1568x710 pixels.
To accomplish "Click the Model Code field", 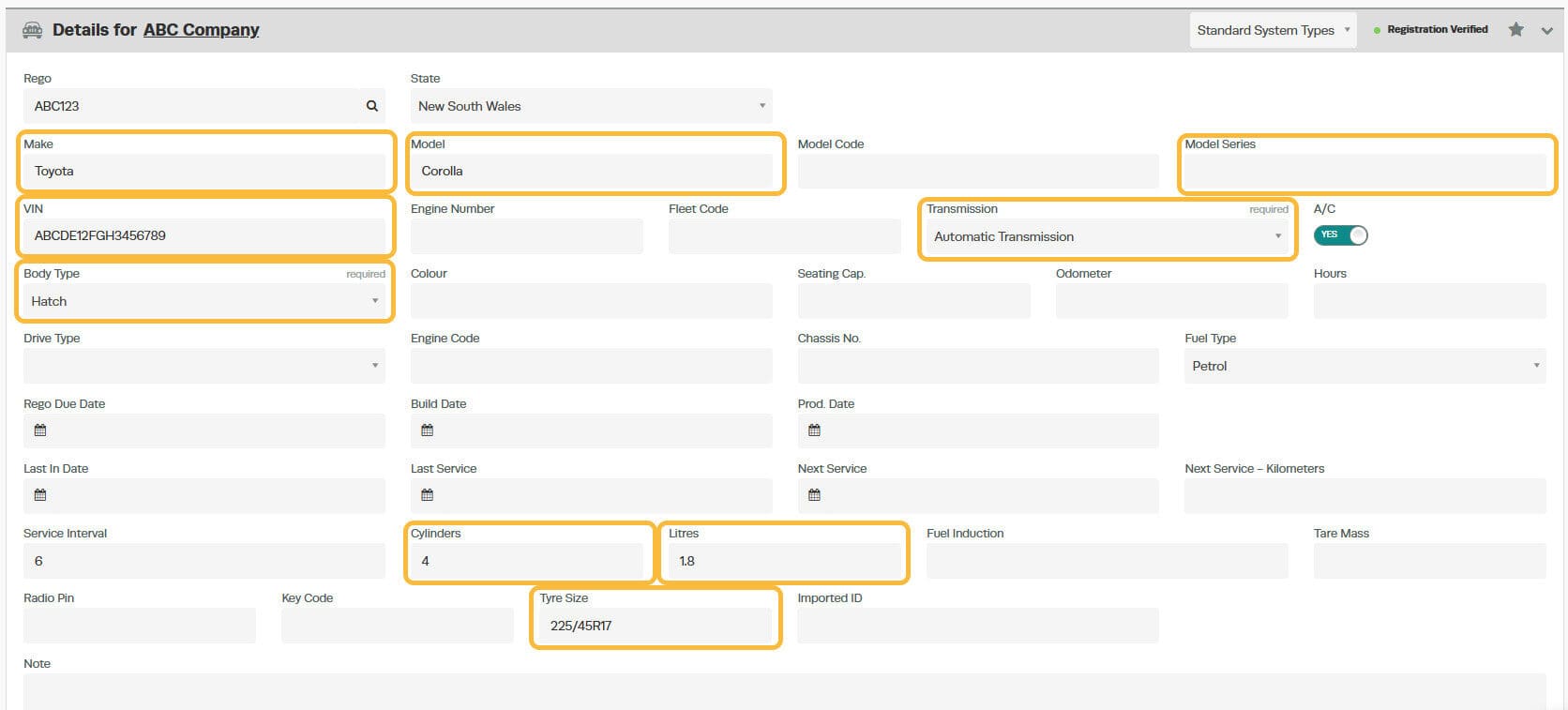I will point(978,171).
